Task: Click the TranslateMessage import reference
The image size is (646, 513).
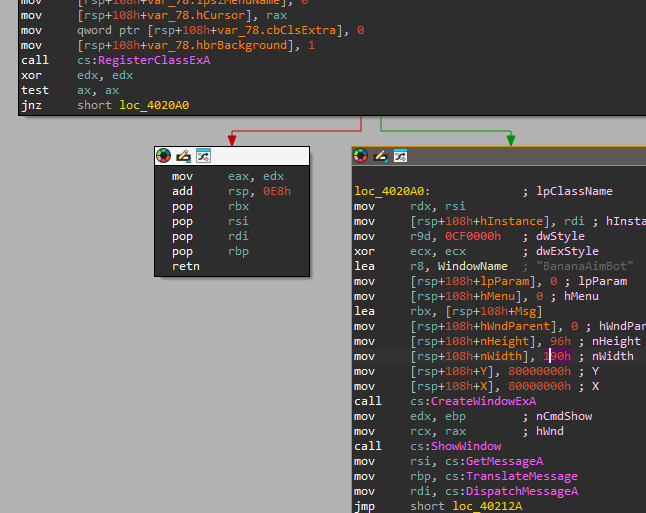Action: [x=522, y=476]
